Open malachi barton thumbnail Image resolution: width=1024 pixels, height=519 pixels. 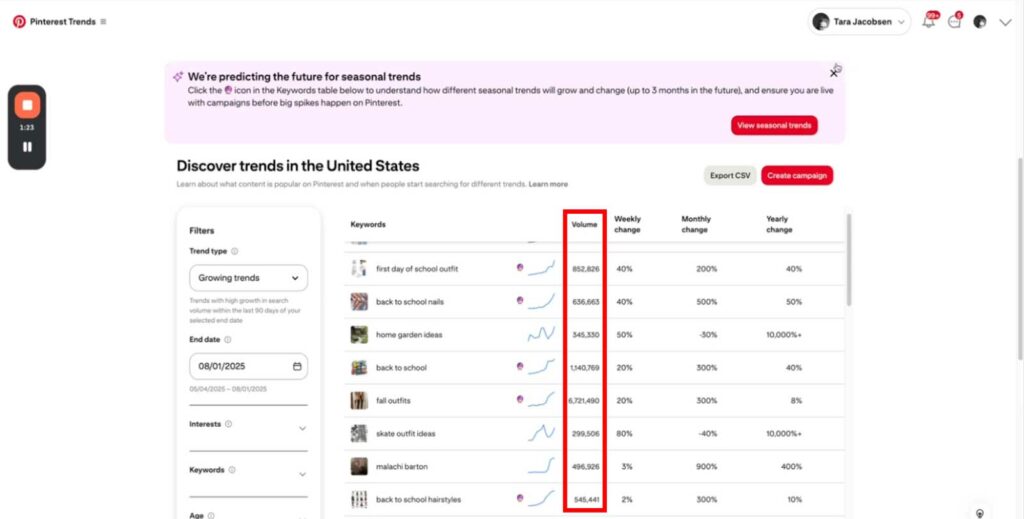tap(359, 466)
